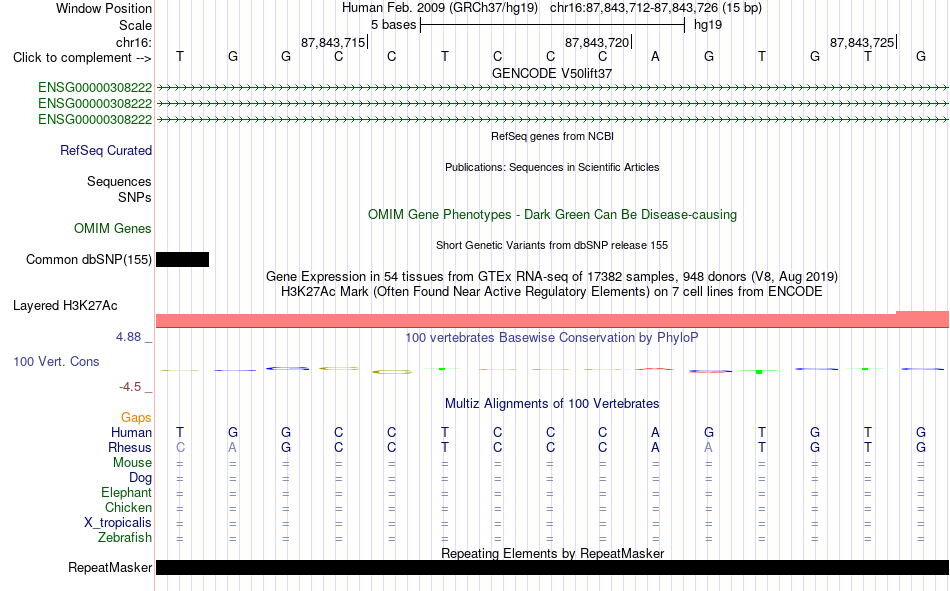
Task: Click the RepeatMasker black repeat element bar
Action: pos(552,567)
